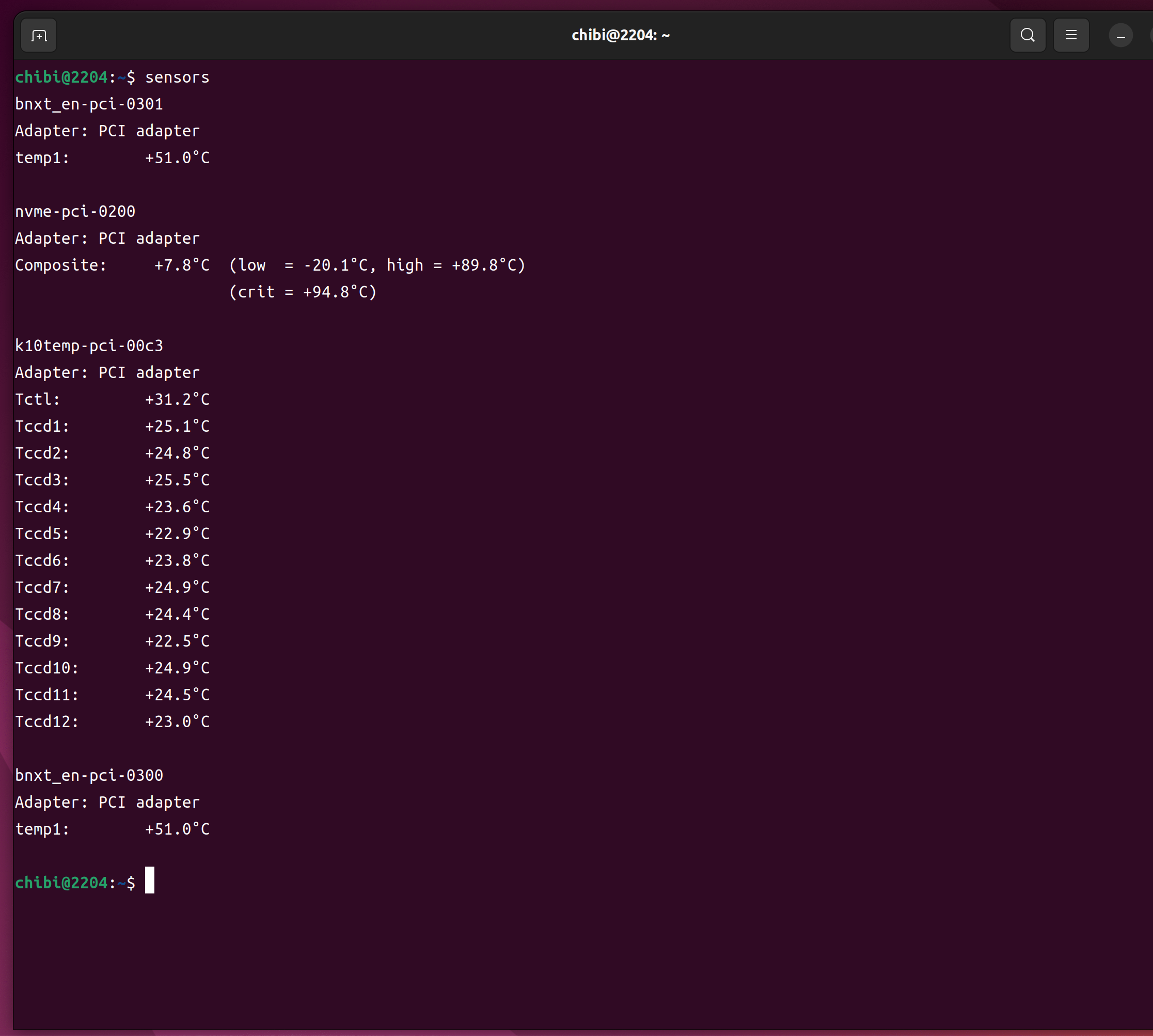Minimize the terminal window
Image resolution: width=1153 pixels, height=1036 pixels.
1120,36
